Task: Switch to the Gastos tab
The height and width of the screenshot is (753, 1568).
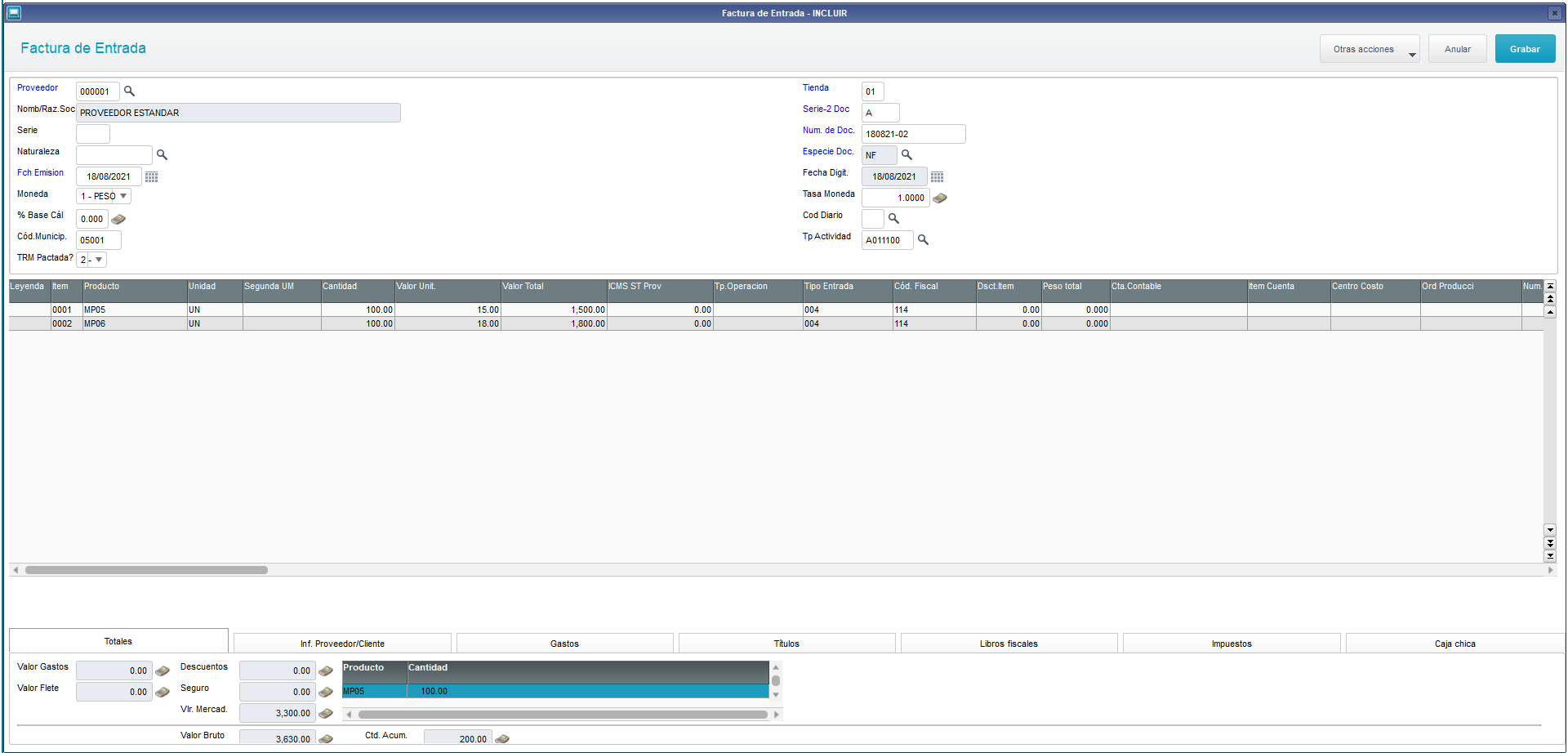Action: click(564, 644)
